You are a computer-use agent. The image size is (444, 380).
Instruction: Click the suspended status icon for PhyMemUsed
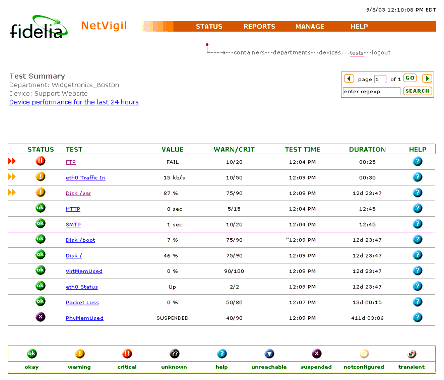pyautogui.click(x=40, y=317)
